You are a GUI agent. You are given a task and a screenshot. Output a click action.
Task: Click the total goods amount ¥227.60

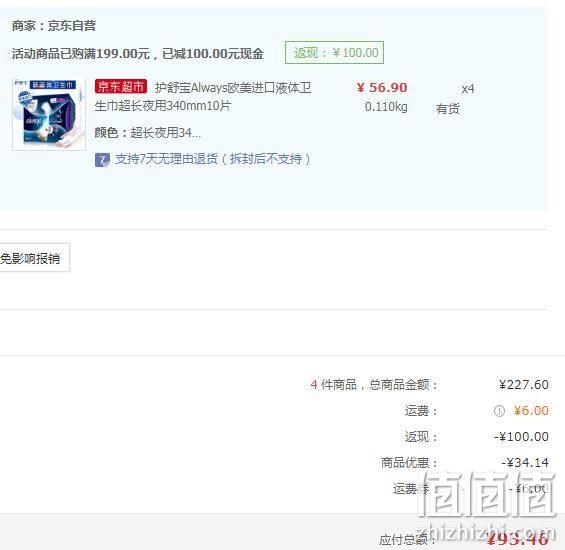tap(524, 385)
